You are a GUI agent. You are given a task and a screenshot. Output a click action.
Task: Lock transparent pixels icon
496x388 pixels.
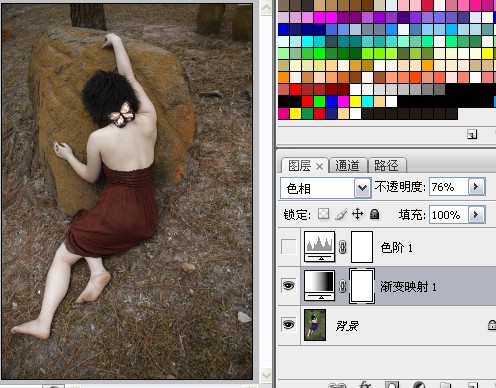(323, 214)
